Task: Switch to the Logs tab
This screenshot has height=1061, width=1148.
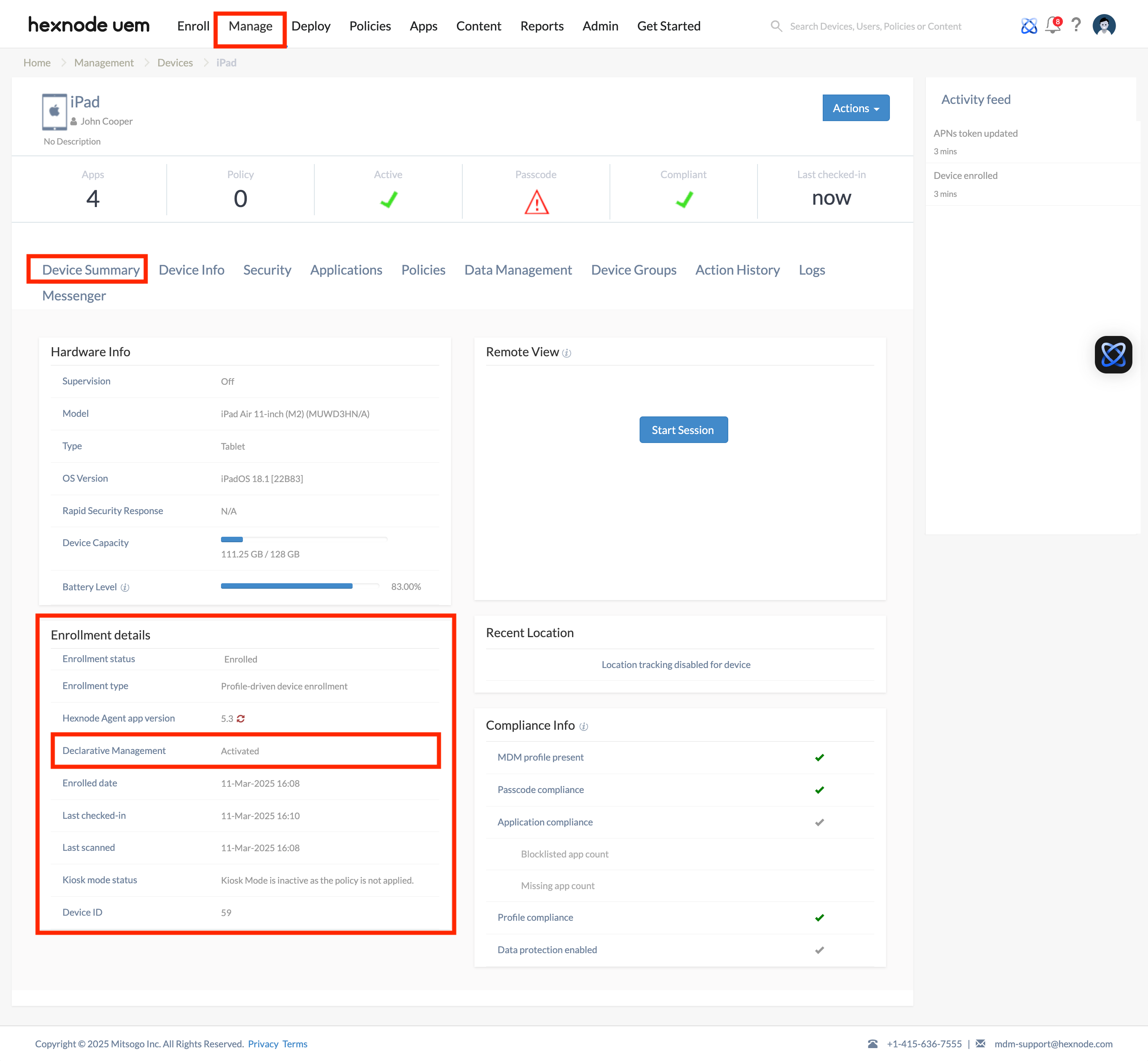Action: click(x=812, y=270)
